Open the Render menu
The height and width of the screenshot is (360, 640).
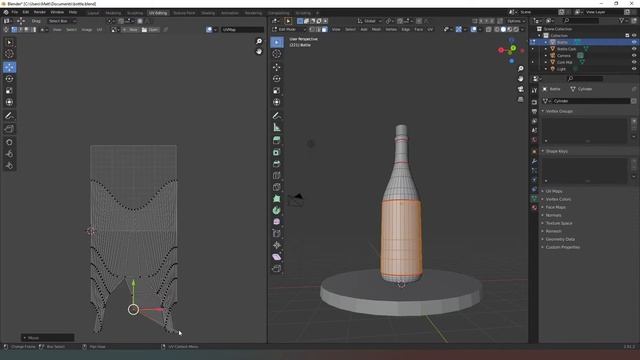40,12
